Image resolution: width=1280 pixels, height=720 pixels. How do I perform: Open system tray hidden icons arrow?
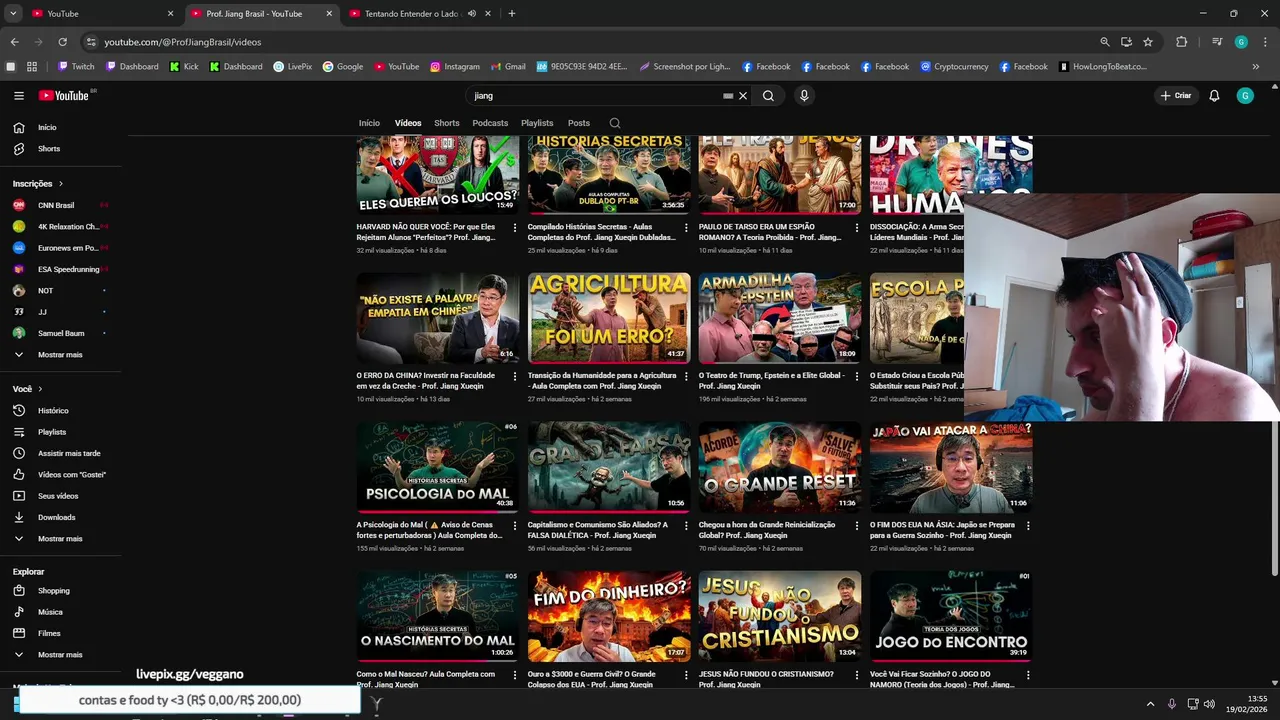point(1150,704)
